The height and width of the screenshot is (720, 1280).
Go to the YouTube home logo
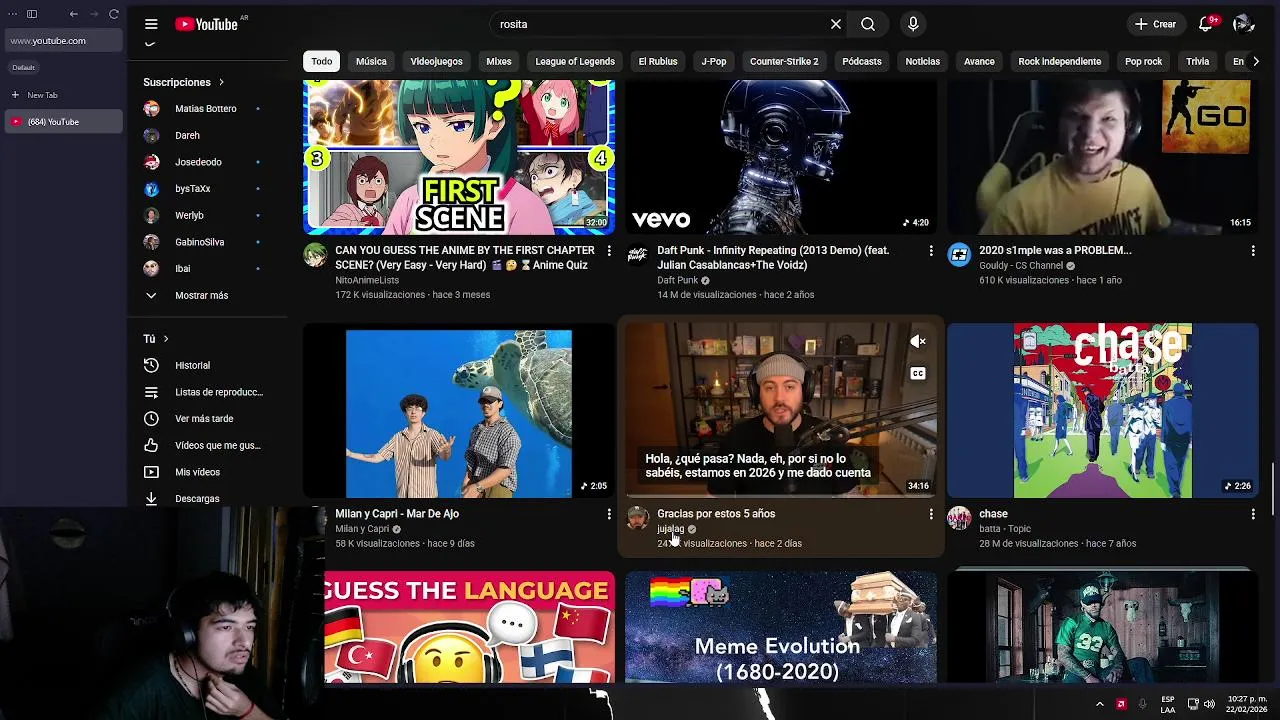coord(206,24)
